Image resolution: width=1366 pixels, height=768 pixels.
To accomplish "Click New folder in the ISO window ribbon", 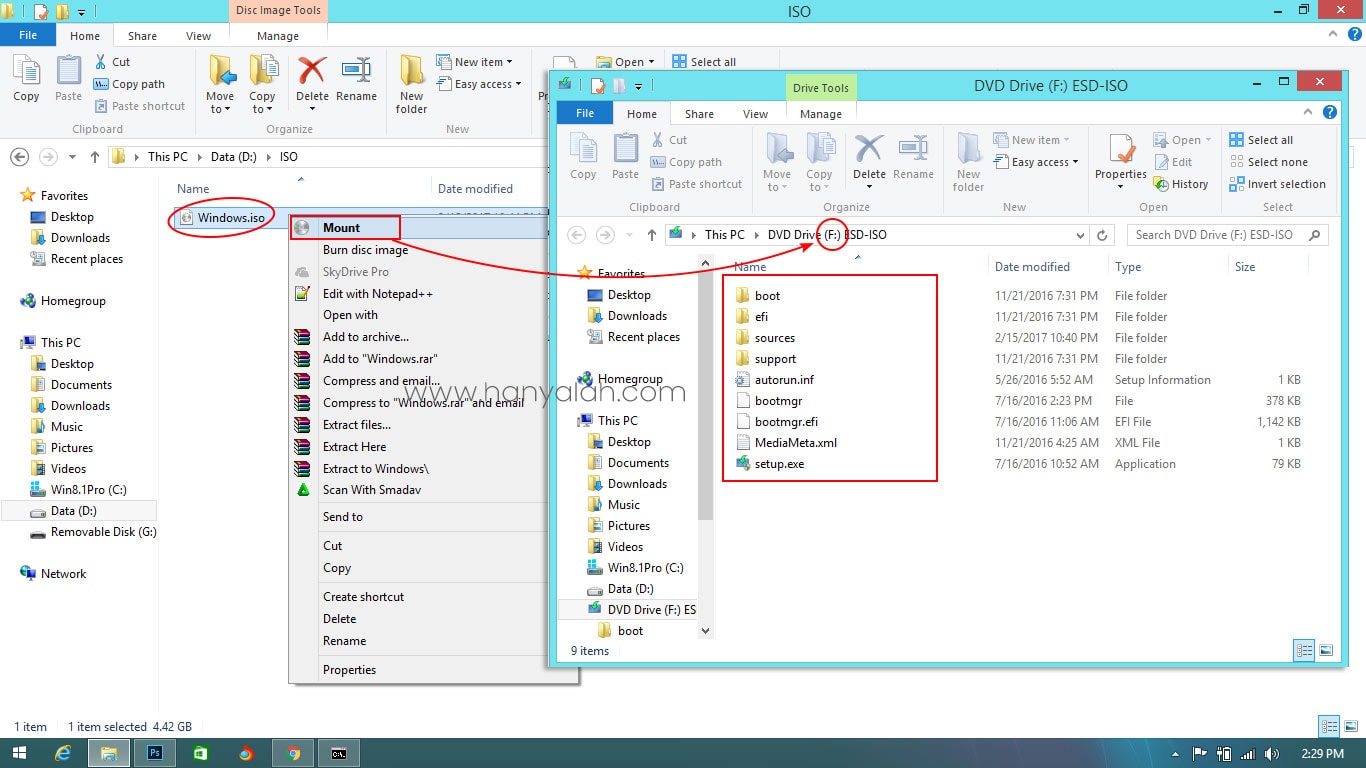I will 411,84.
